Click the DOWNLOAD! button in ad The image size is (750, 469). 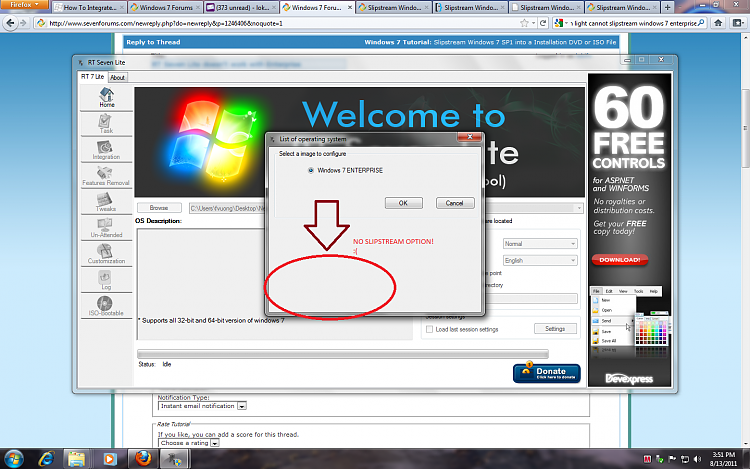[x=620, y=260]
